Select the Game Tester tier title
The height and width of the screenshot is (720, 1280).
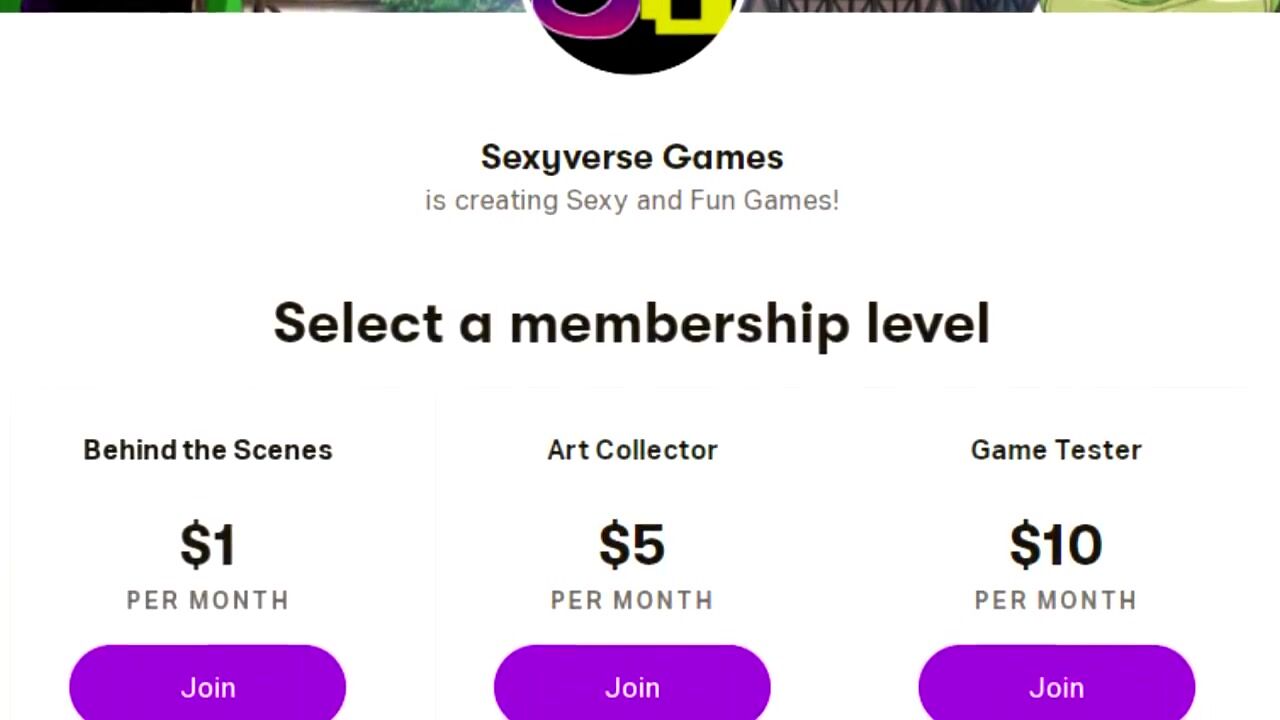point(1056,450)
